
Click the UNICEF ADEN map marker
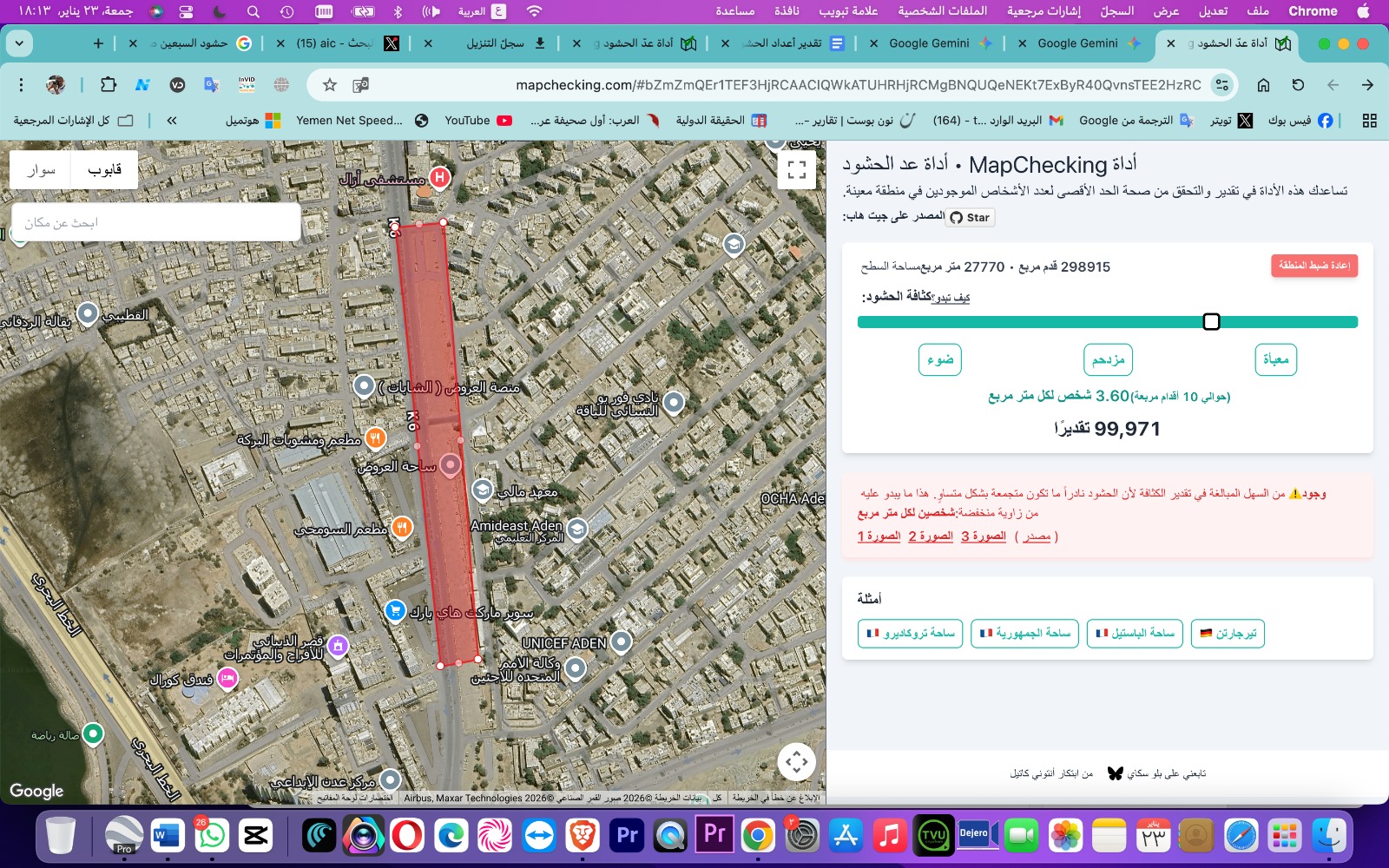[621, 642]
